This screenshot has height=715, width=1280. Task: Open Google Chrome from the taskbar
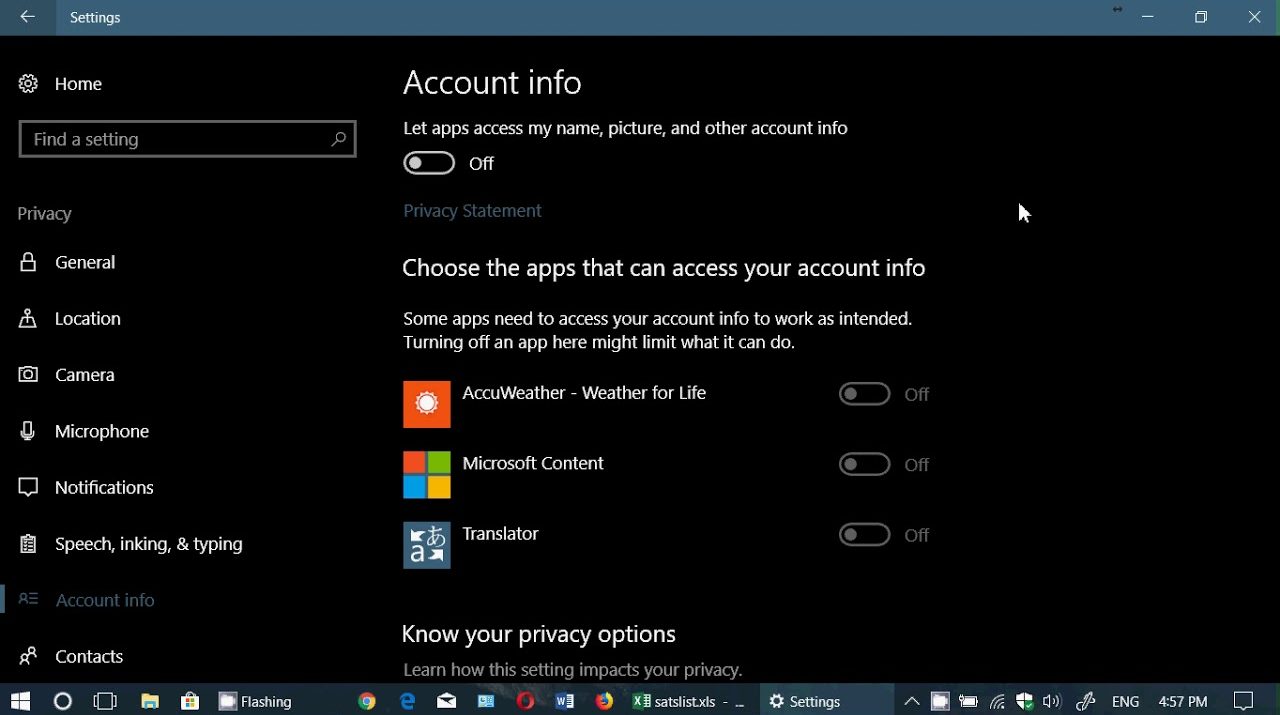pos(367,701)
